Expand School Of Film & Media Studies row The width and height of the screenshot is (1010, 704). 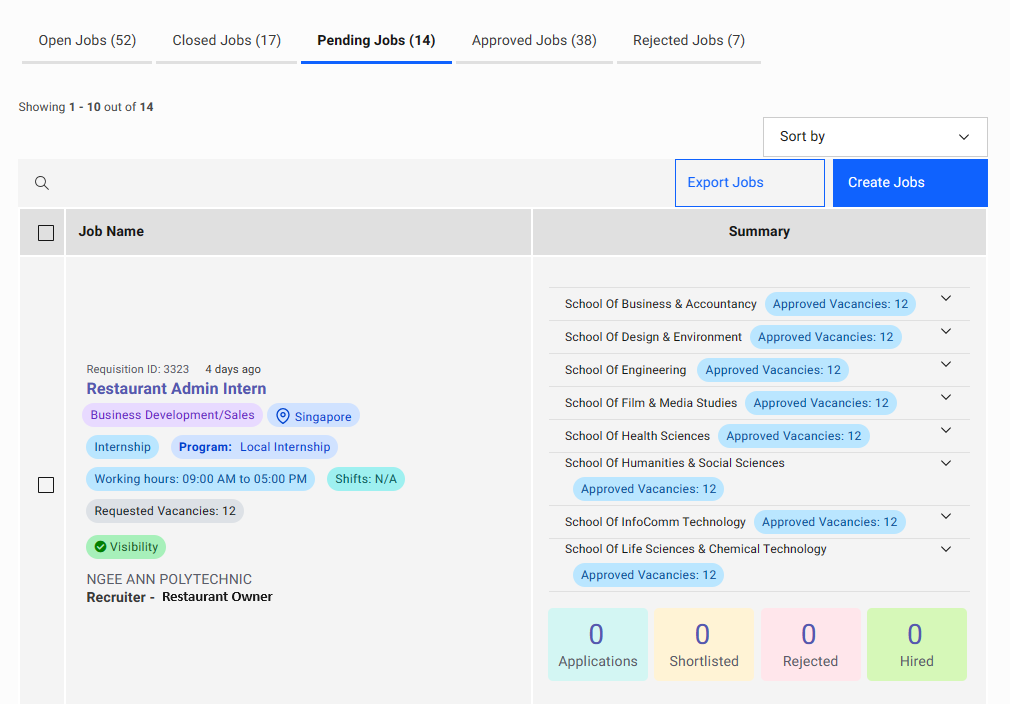click(x=946, y=398)
